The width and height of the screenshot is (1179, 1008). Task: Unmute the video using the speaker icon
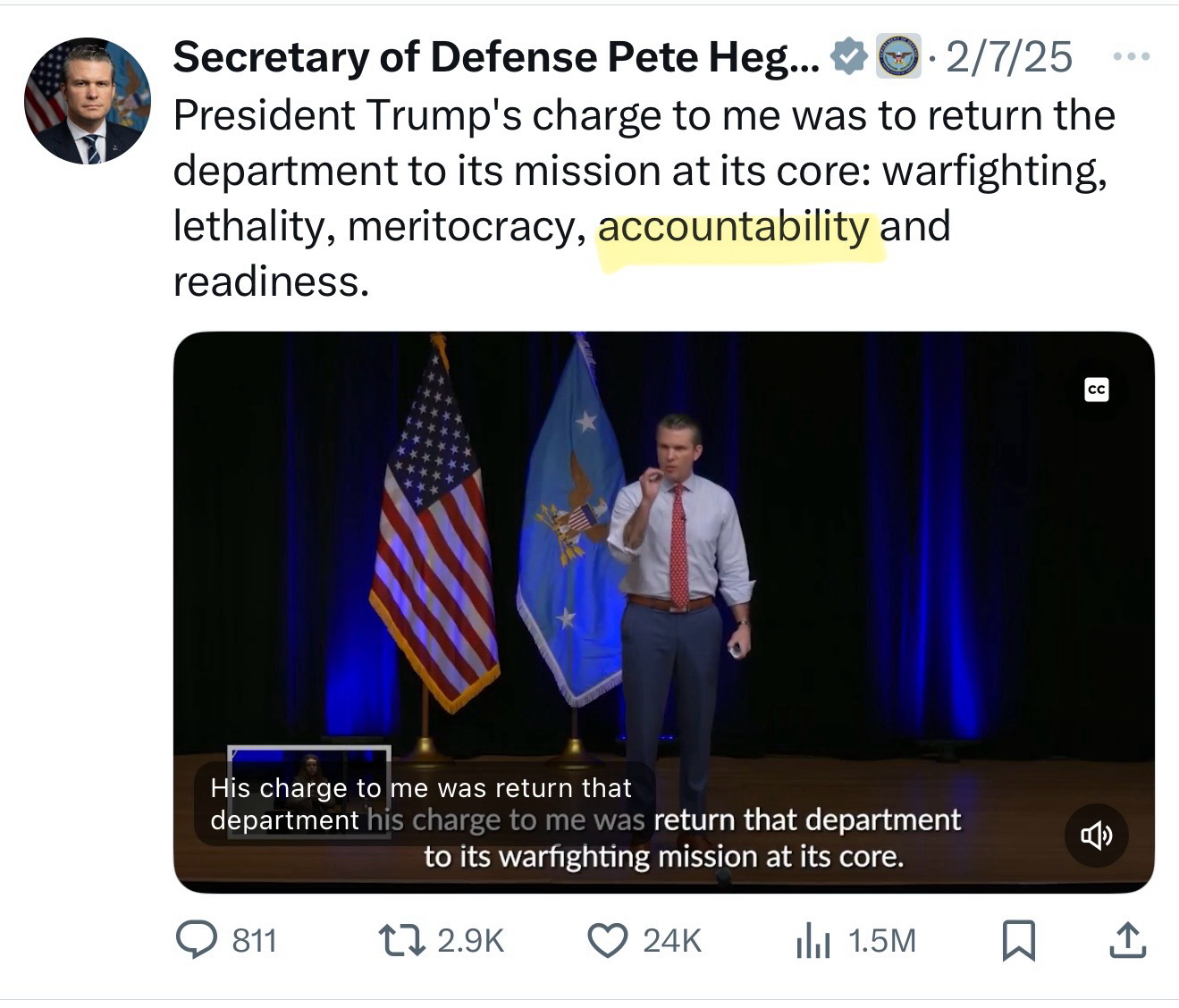click(1097, 836)
